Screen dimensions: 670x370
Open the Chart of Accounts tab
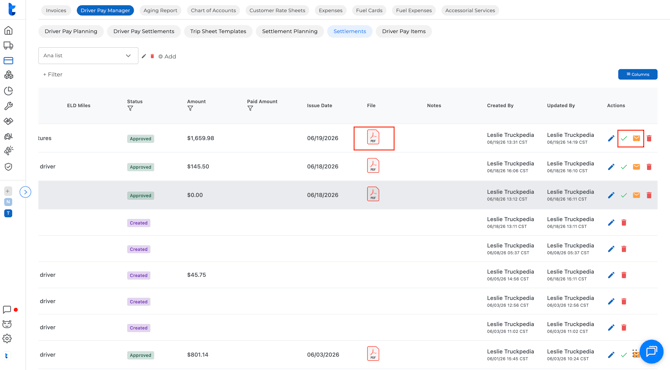point(213,10)
